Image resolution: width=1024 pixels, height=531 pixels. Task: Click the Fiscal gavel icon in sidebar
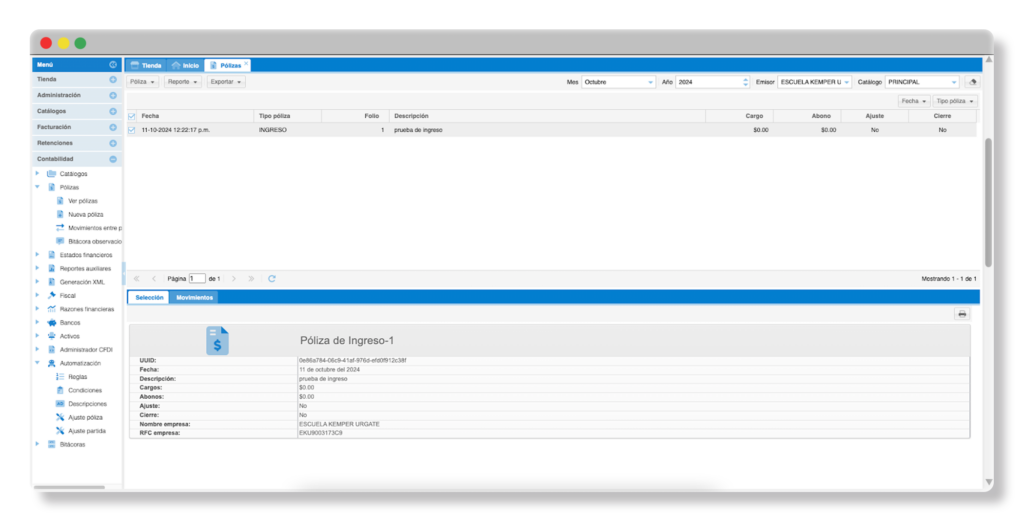(x=51, y=296)
